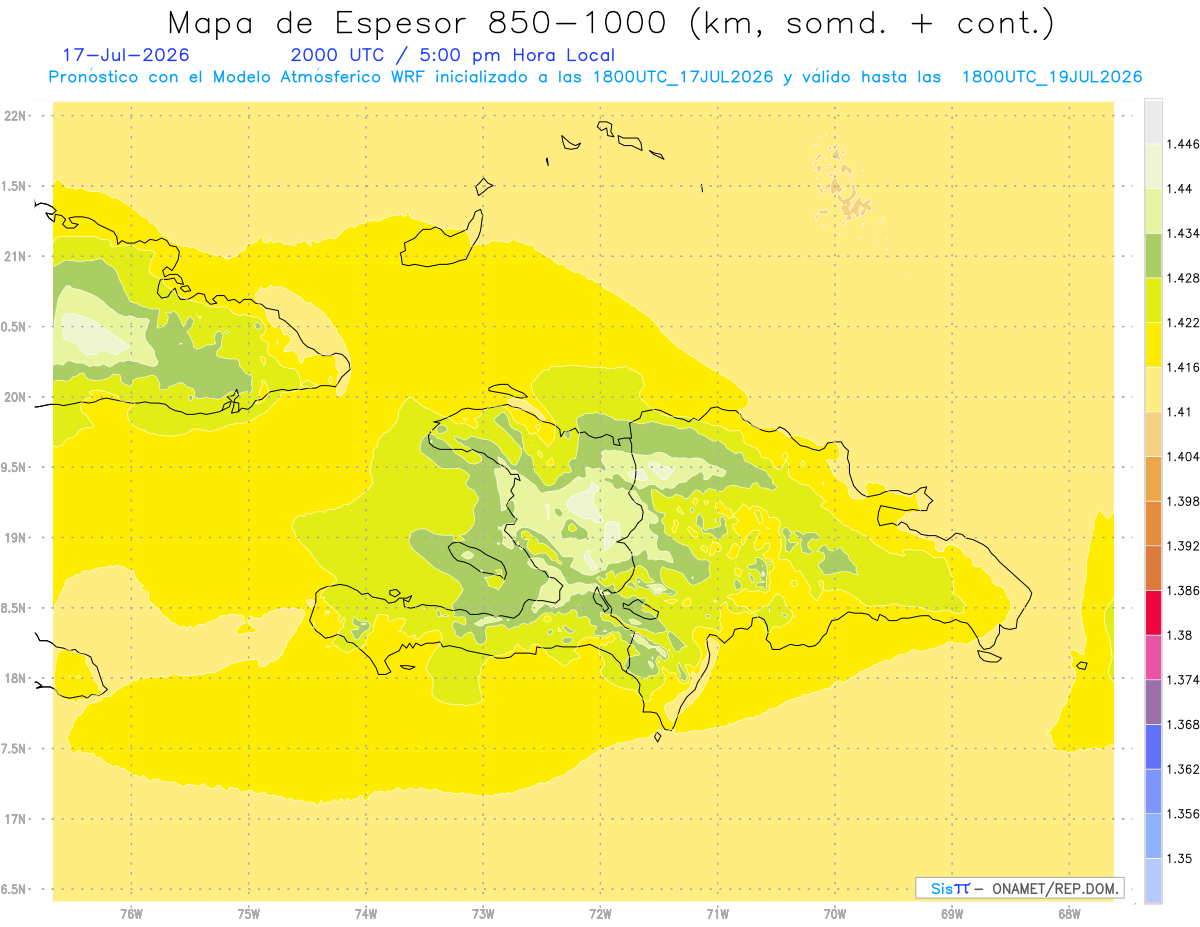The image size is (1200, 927).
Task: Click longitude axis label 72W
Action: 600,915
